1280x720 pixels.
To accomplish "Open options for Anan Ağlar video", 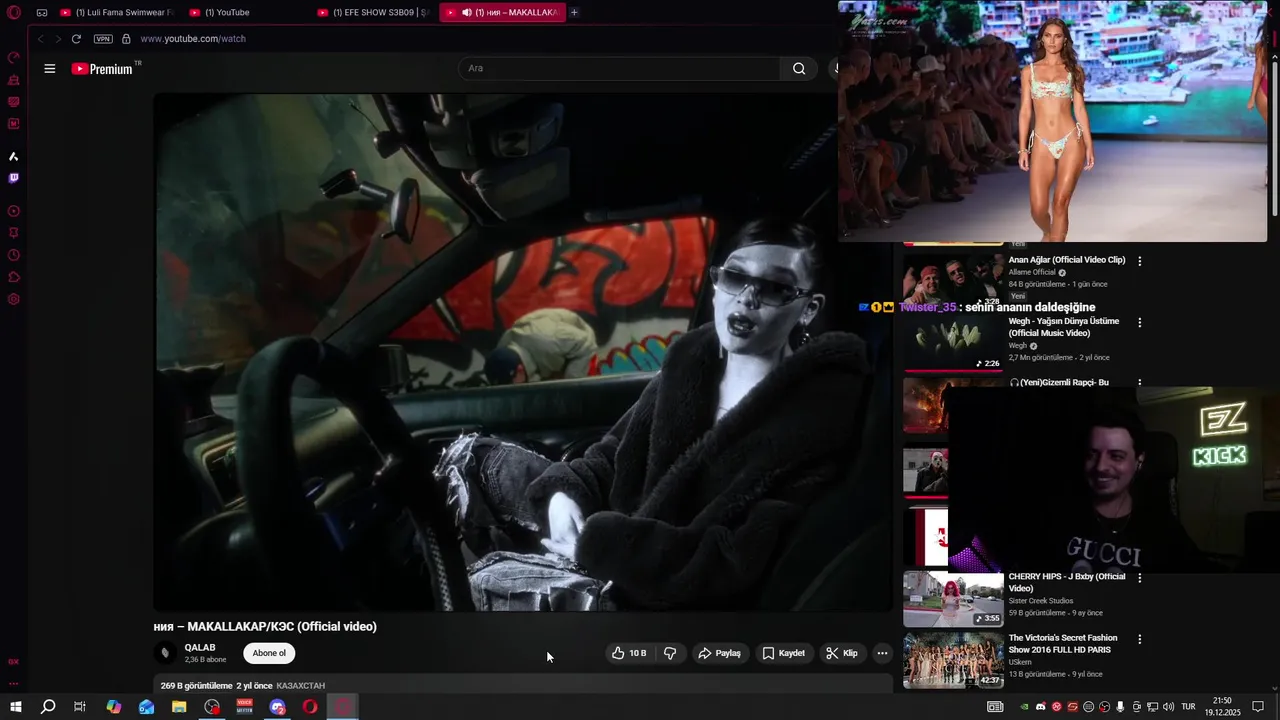I will [x=1139, y=261].
